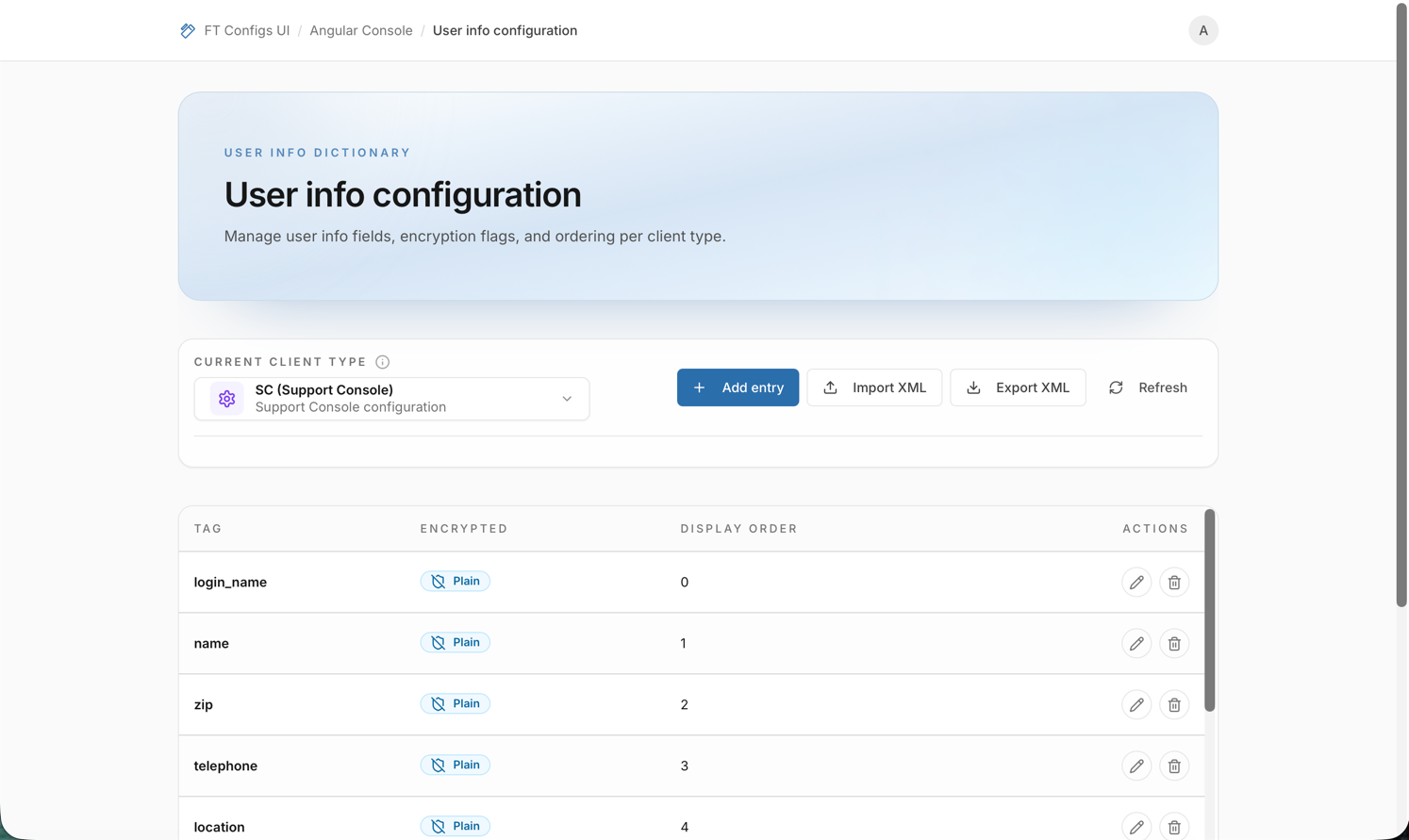The image size is (1409, 840).
Task: Go to Angular Console breadcrumb
Action: point(360,30)
